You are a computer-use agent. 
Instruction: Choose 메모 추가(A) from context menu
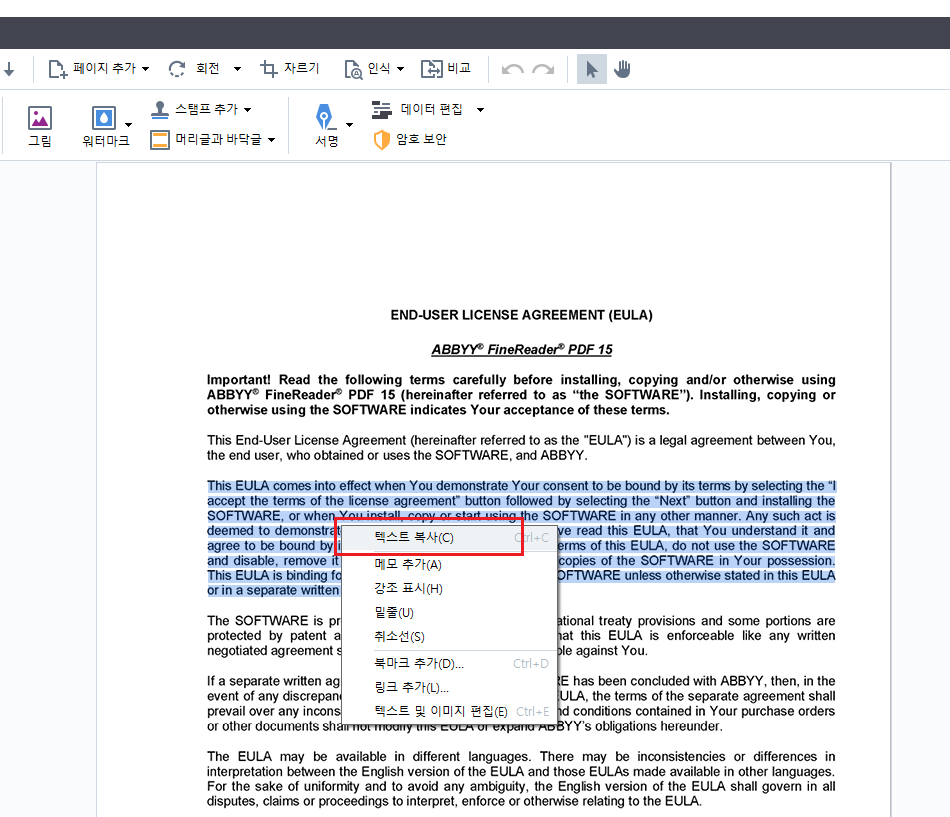[450, 564]
